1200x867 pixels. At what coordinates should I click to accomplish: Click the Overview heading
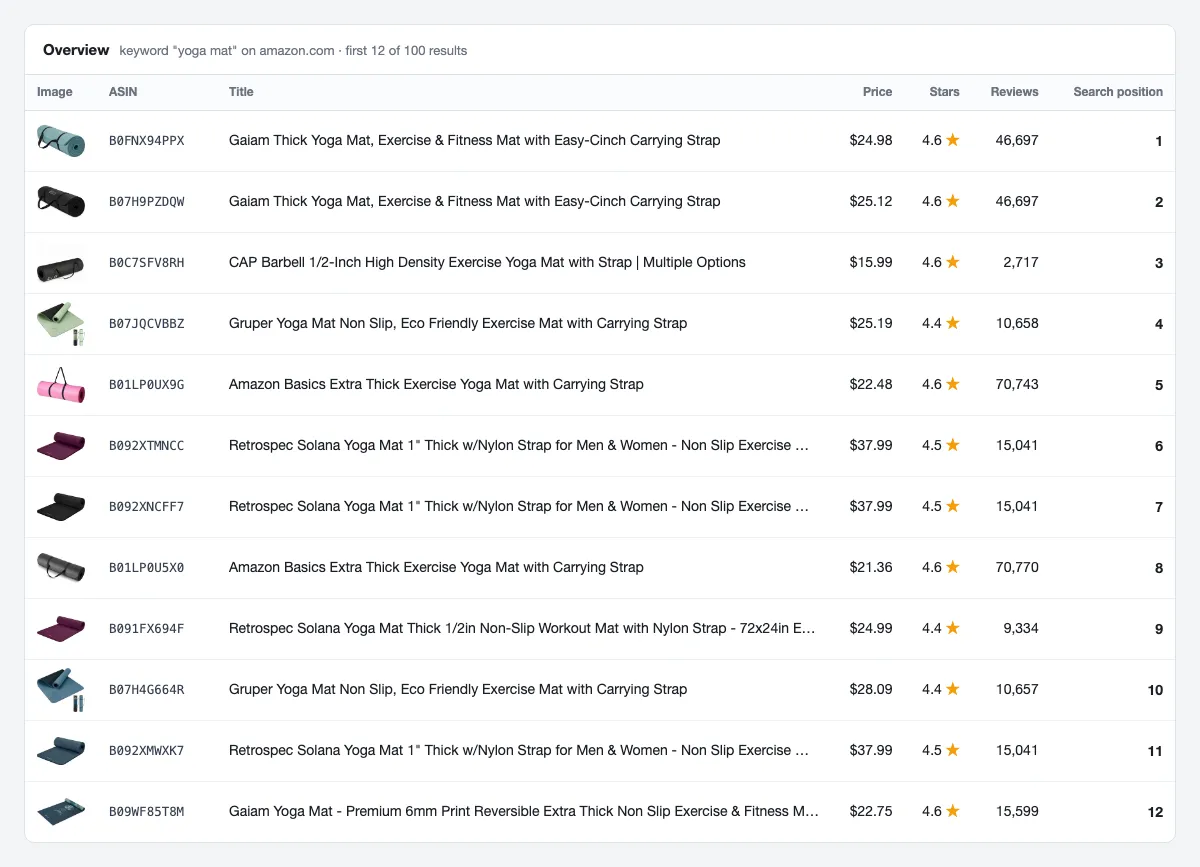tap(76, 50)
